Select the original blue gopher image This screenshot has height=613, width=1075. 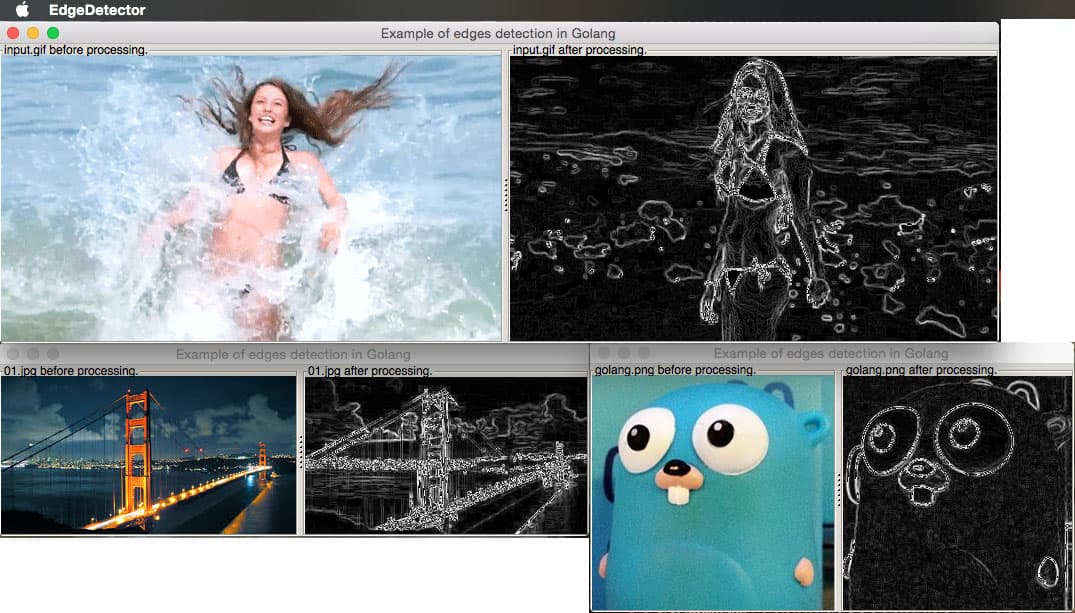[x=714, y=492]
